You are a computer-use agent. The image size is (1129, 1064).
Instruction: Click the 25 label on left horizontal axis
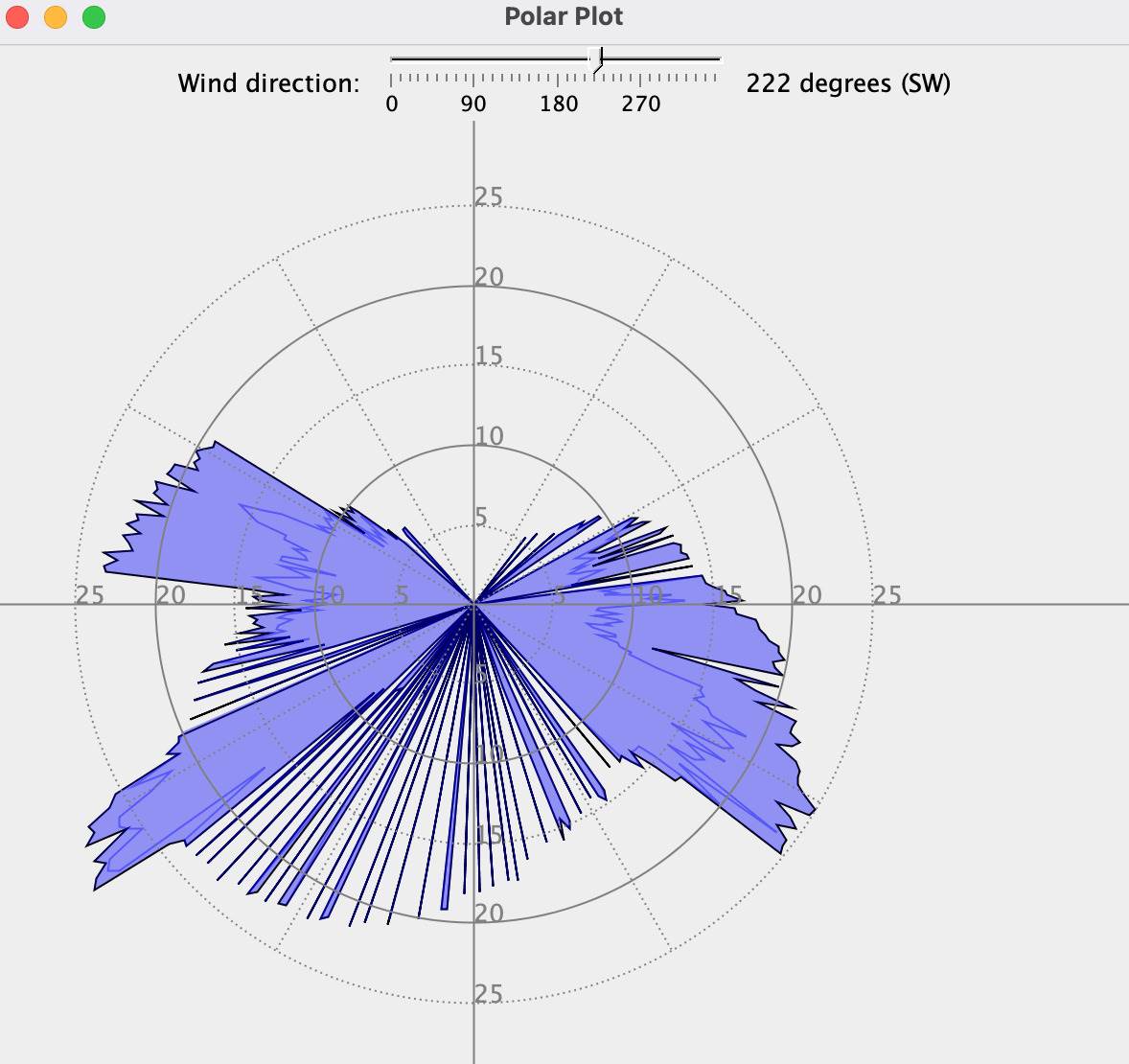click(x=90, y=595)
